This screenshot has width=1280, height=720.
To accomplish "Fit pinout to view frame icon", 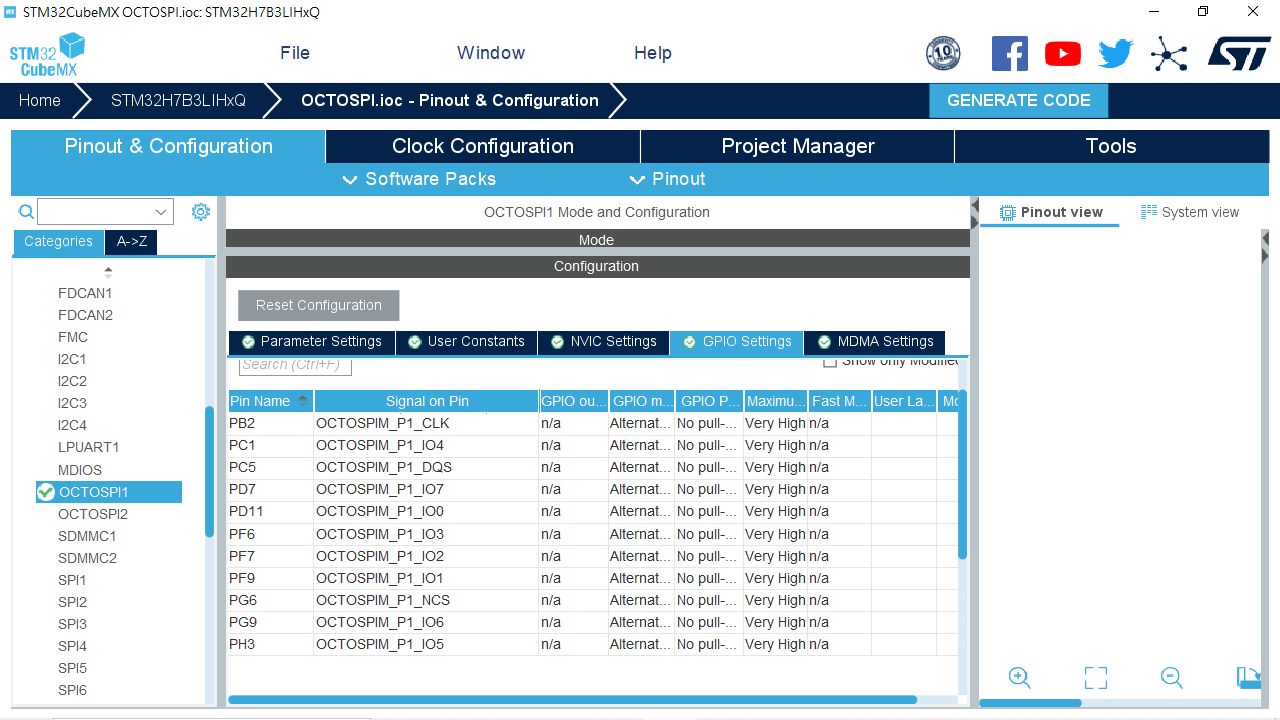I will point(1096,678).
